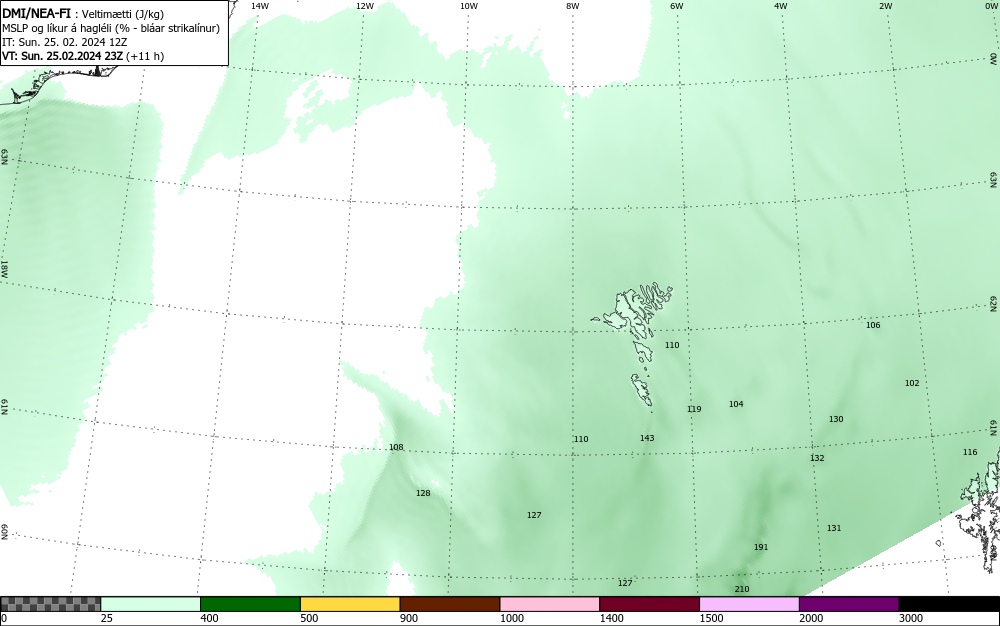Image resolution: width=1000 pixels, height=626 pixels.
Task: Click the legend scale label 2000
Action: coord(811,618)
